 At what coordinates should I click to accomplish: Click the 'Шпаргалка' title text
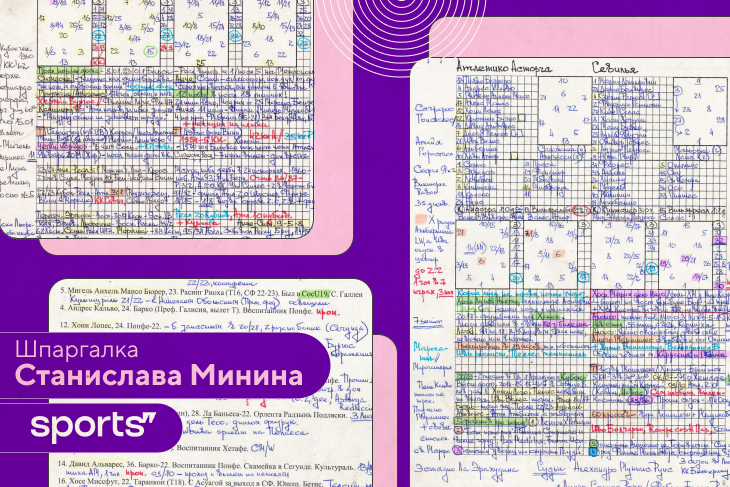point(77,349)
